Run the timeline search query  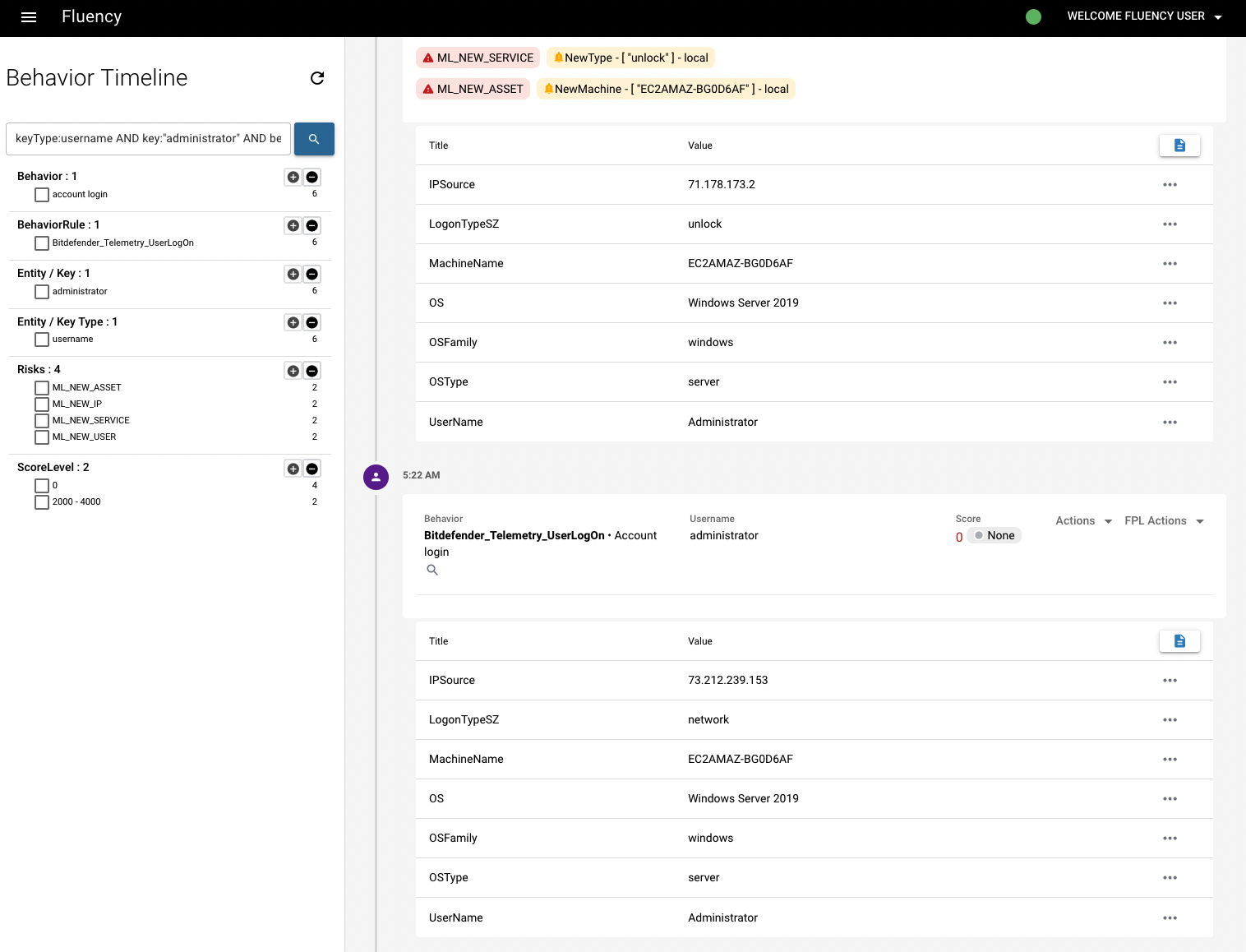tap(314, 139)
